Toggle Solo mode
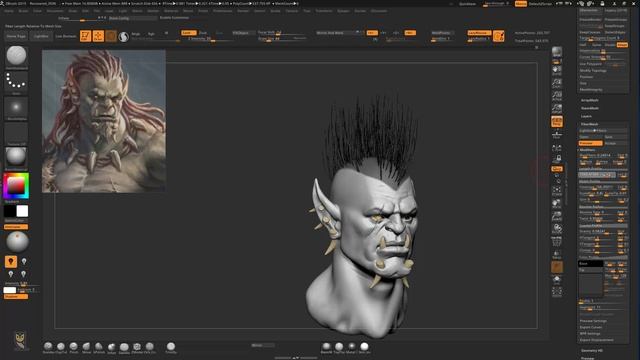The width and height of the screenshot is (640, 360). click(557, 279)
